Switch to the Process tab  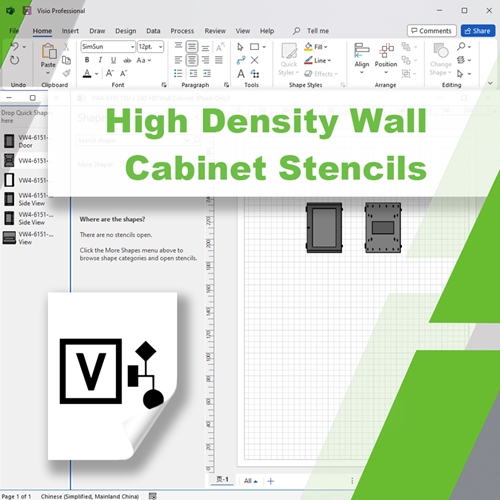182,31
